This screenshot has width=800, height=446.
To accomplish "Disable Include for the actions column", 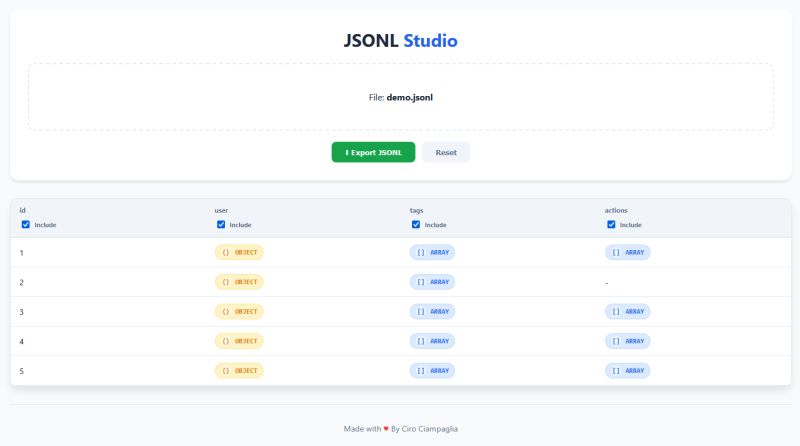I will click(x=611, y=225).
